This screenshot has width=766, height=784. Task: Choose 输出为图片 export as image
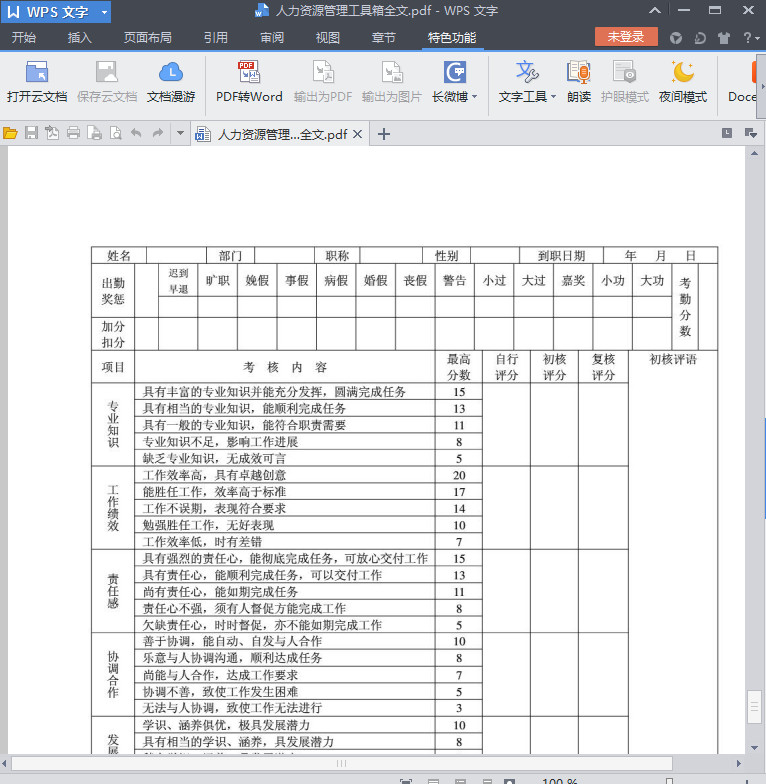[392, 82]
